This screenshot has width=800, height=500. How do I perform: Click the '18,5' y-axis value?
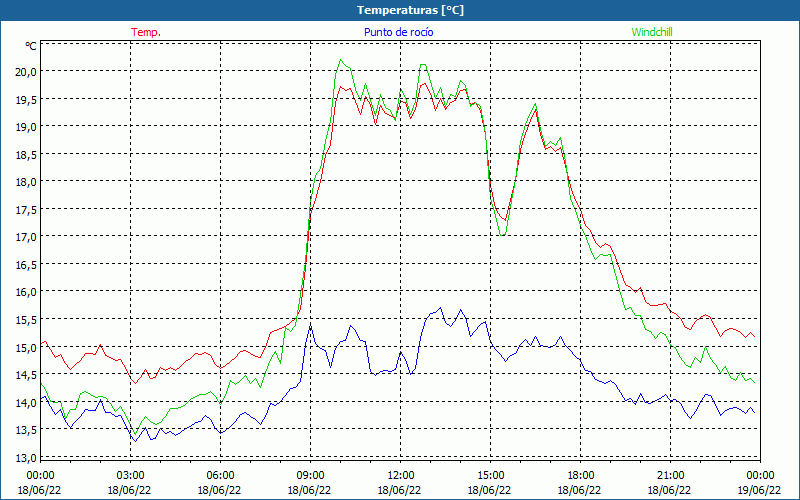pyautogui.click(x=26, y=154)
